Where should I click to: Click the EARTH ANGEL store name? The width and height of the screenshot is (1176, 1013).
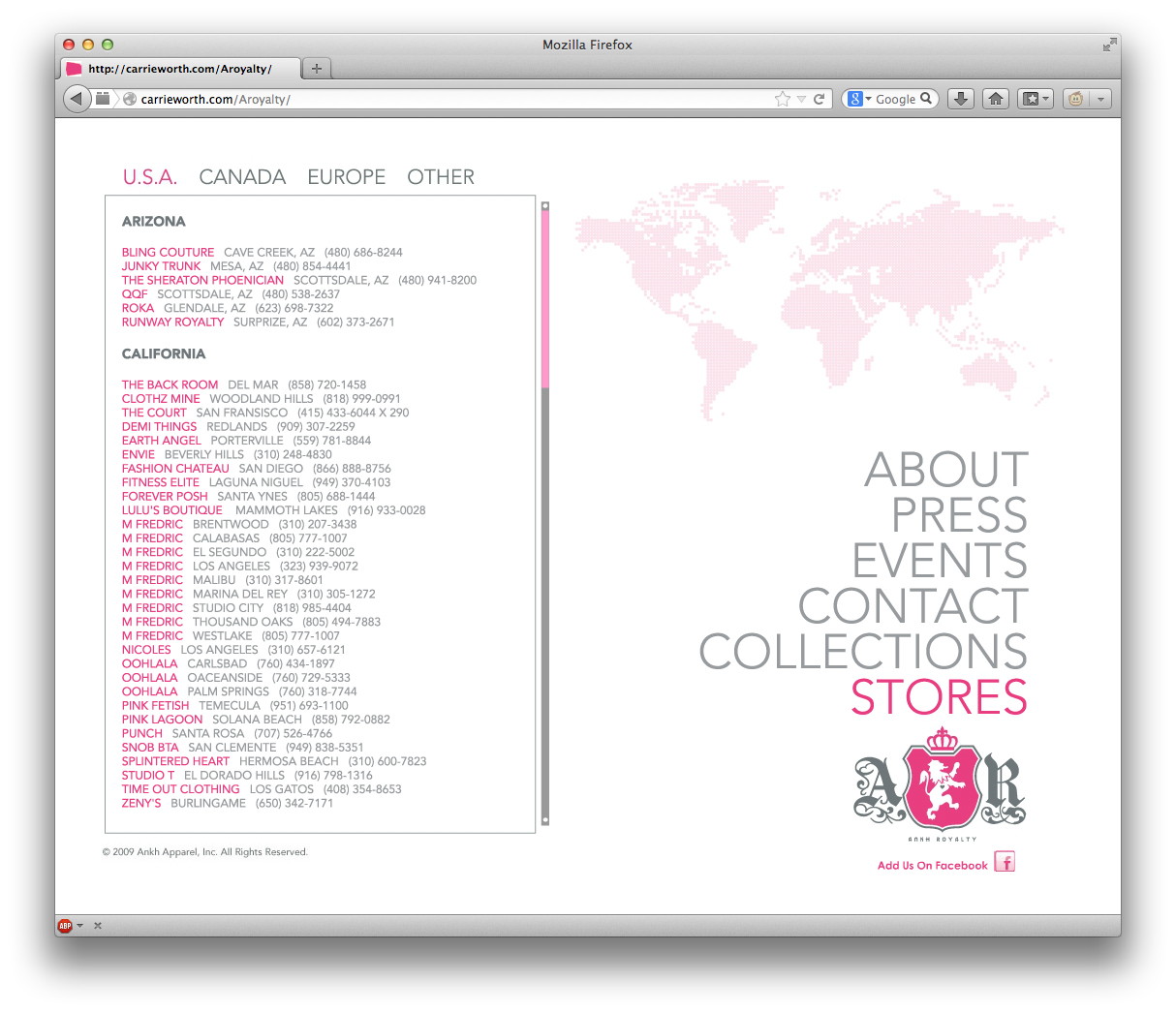click(161, 441)
